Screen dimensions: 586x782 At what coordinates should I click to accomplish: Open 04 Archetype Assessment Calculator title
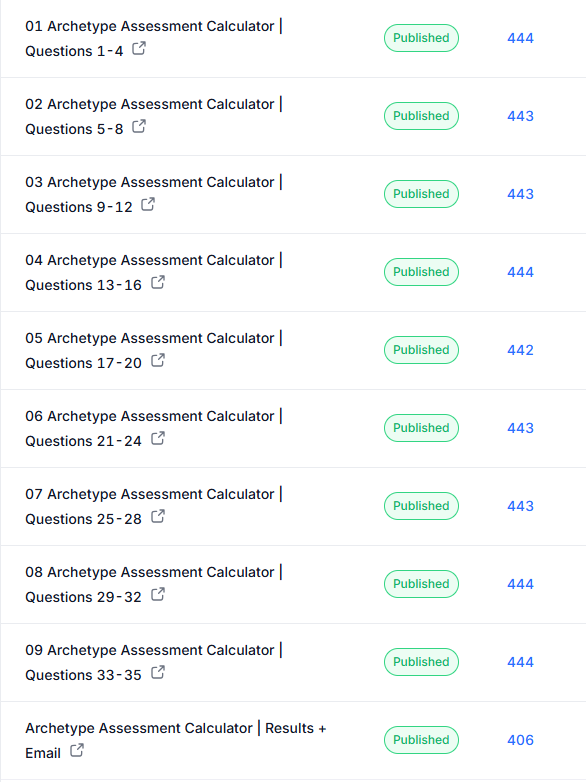[x=154, y=272]
